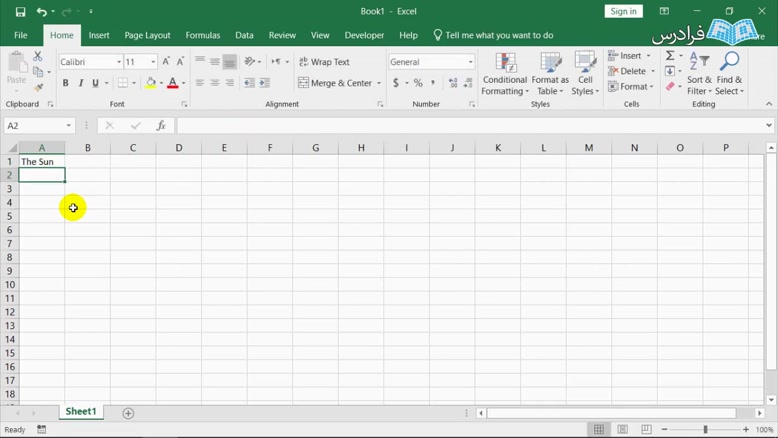Screen dimensions: 778x438
Task: Toggle Italic formatting
Action: point(81,83)
